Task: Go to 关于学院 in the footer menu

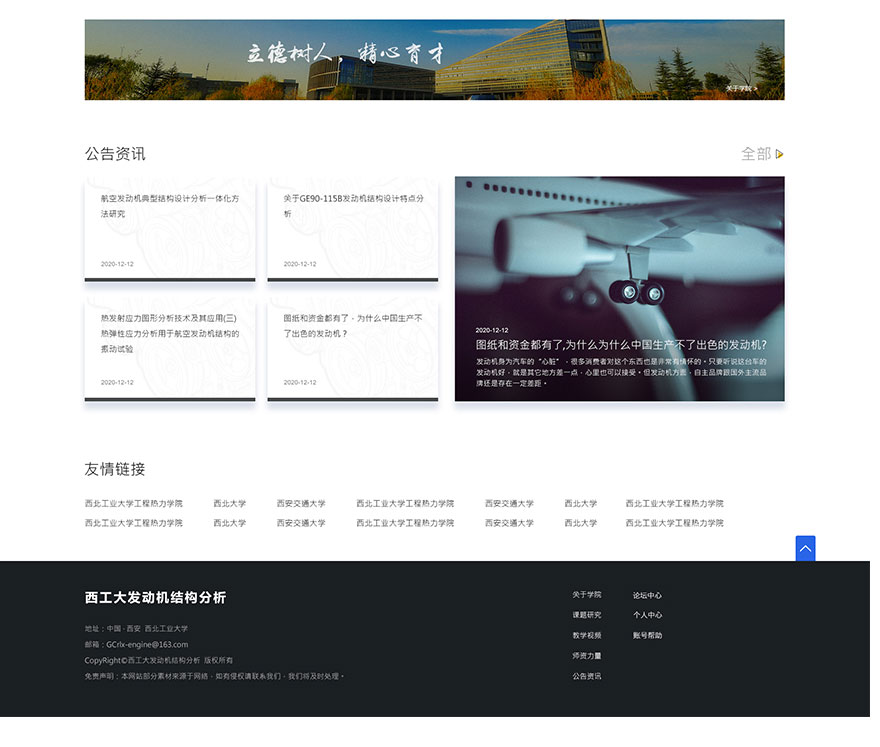Action: pyautogui.click(x=587, y=595)
